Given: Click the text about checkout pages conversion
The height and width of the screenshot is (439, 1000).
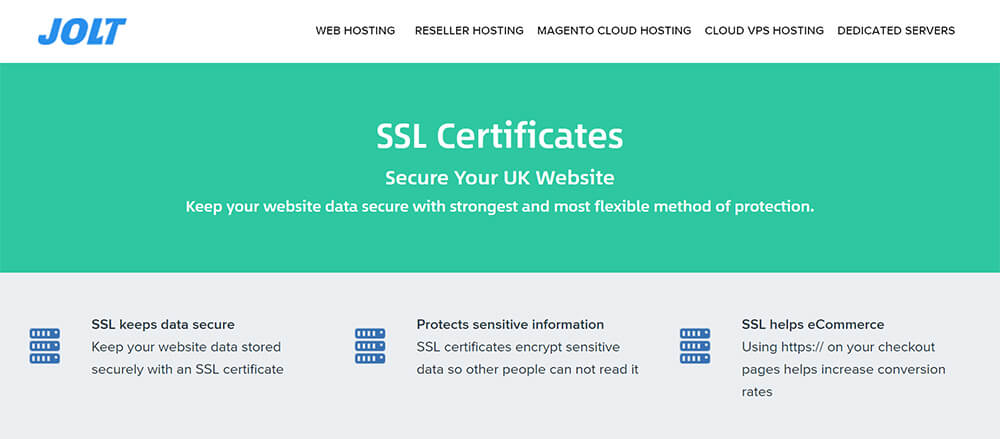Looking at the screenshot, I should [843, 369].
